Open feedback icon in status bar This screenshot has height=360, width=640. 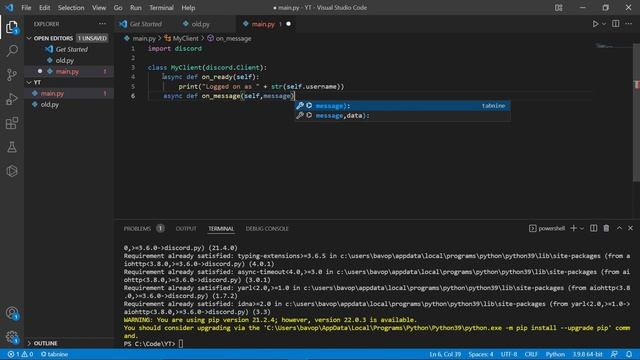tap(614, 354)
